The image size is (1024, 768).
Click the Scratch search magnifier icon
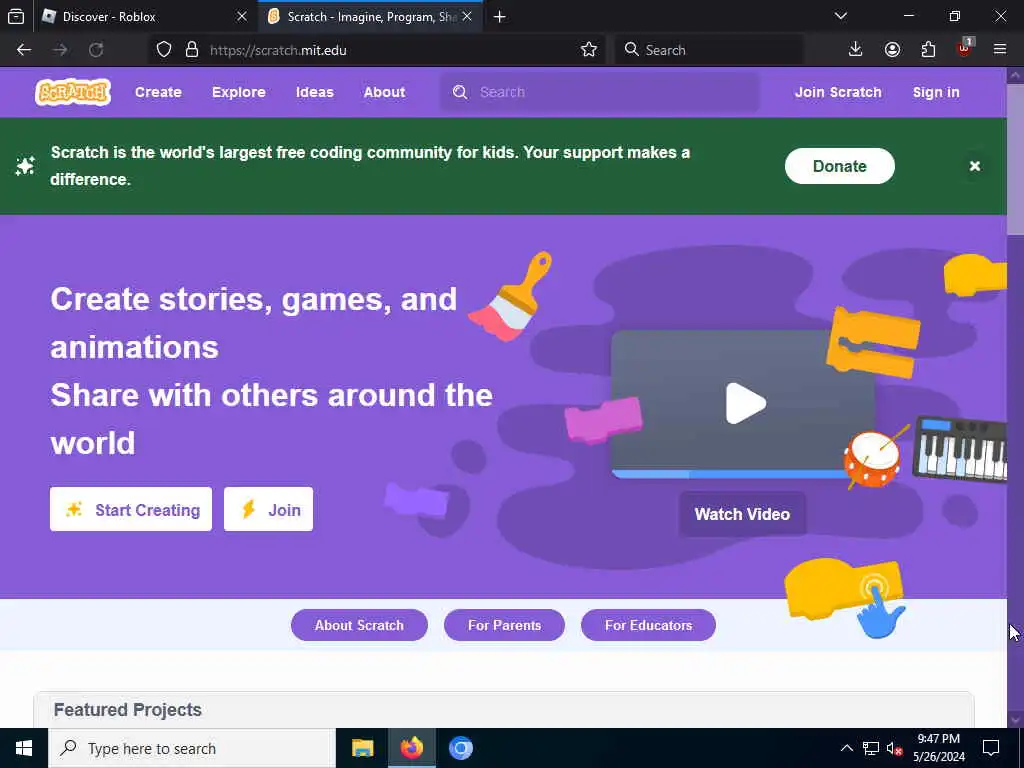click(x=460, y=92)
